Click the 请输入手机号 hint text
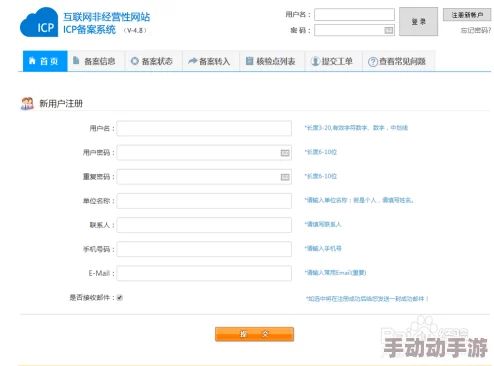Image resolution: width=494 pixels, height=366 pixels. (323, 248)
